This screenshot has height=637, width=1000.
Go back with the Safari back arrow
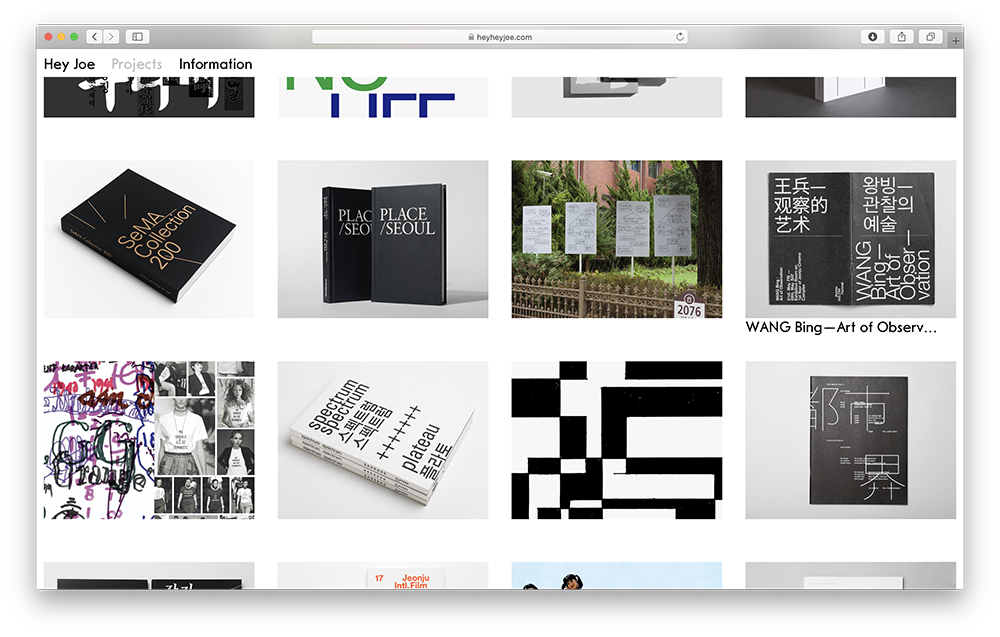coord(94,37)
